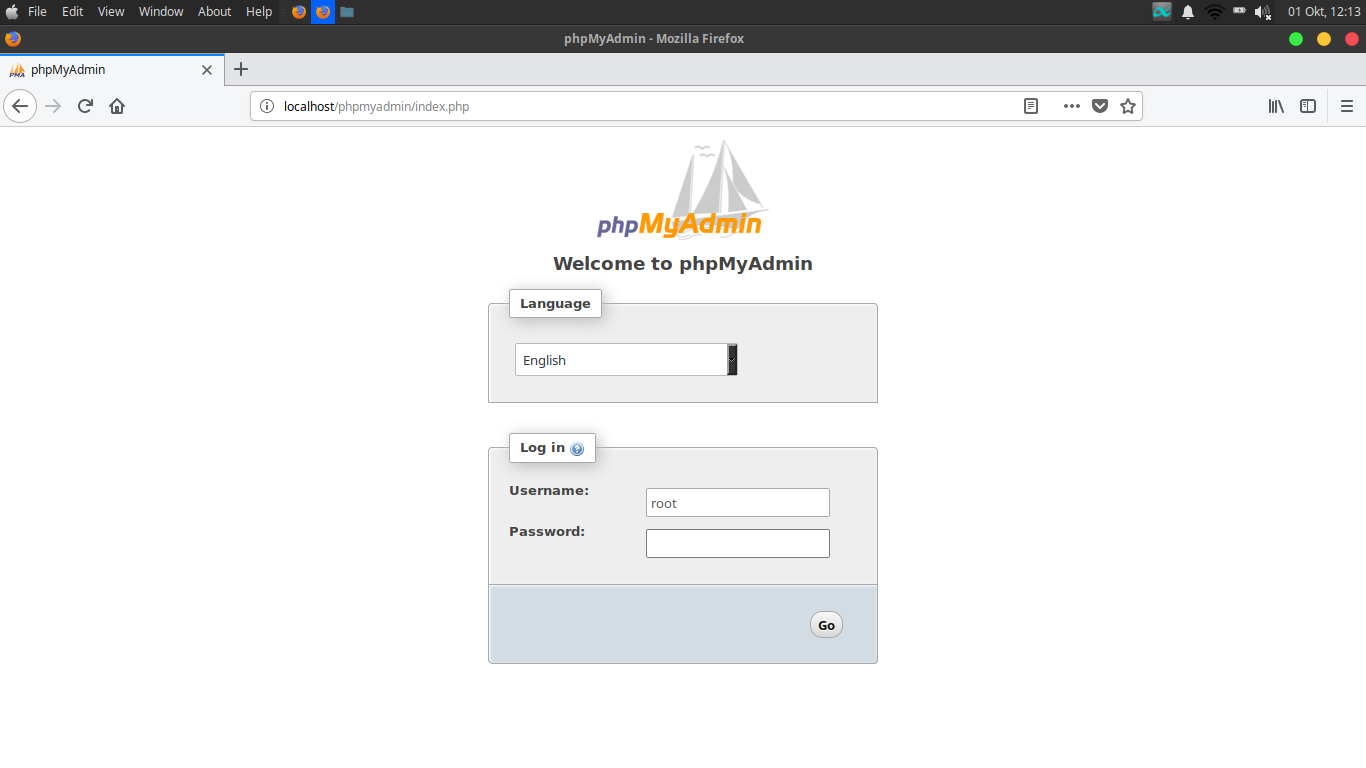Reload the current page
Viewport: 1366px width, 768px height.
click(x=85, y=106)
